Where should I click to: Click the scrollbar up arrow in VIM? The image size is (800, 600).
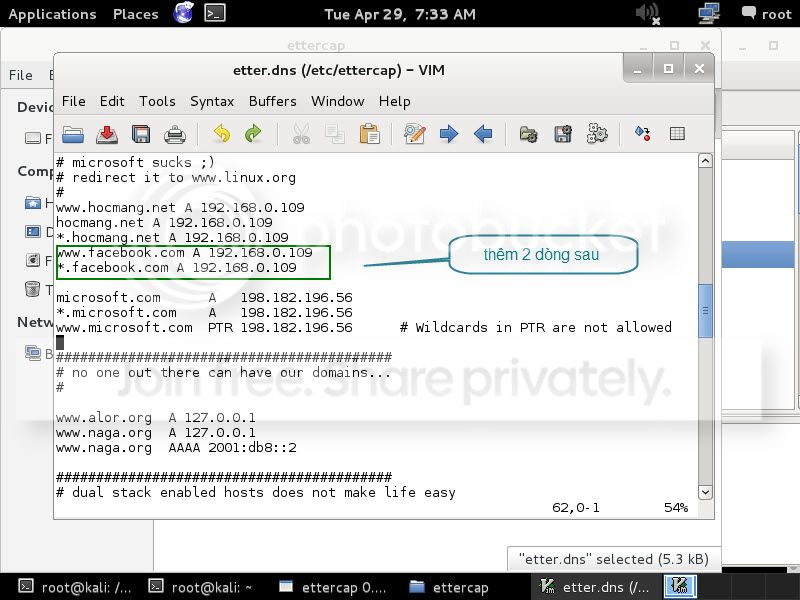[x=705, y=161]
